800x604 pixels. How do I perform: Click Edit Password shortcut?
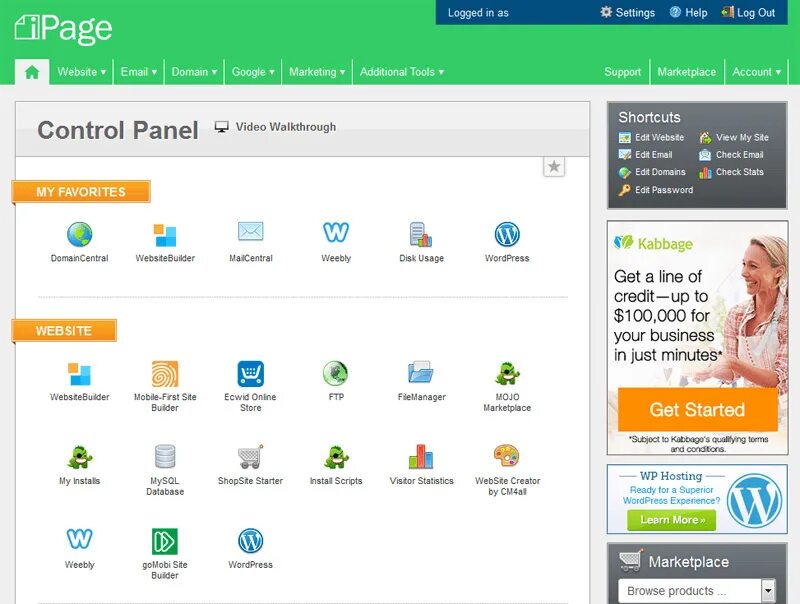pyautogui.click(x=656, y=190)
